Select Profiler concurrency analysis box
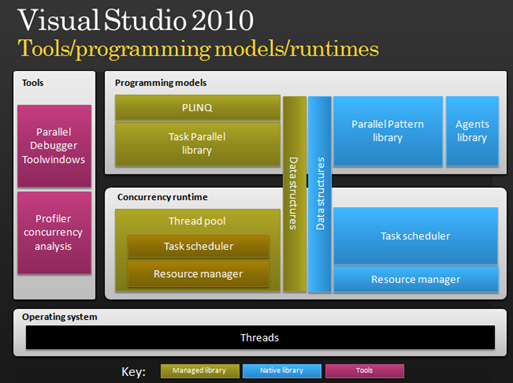The width and height of the screenshot is (513, 383). pos(54,233)
